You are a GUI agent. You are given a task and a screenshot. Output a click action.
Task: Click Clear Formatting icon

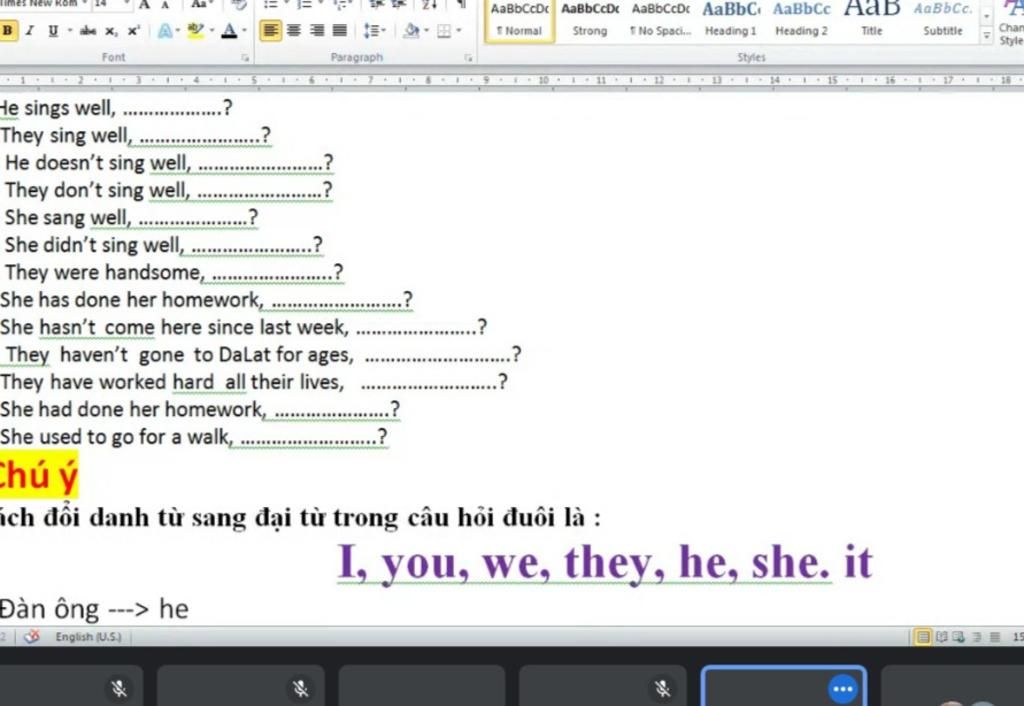click(x=238, y=5)
